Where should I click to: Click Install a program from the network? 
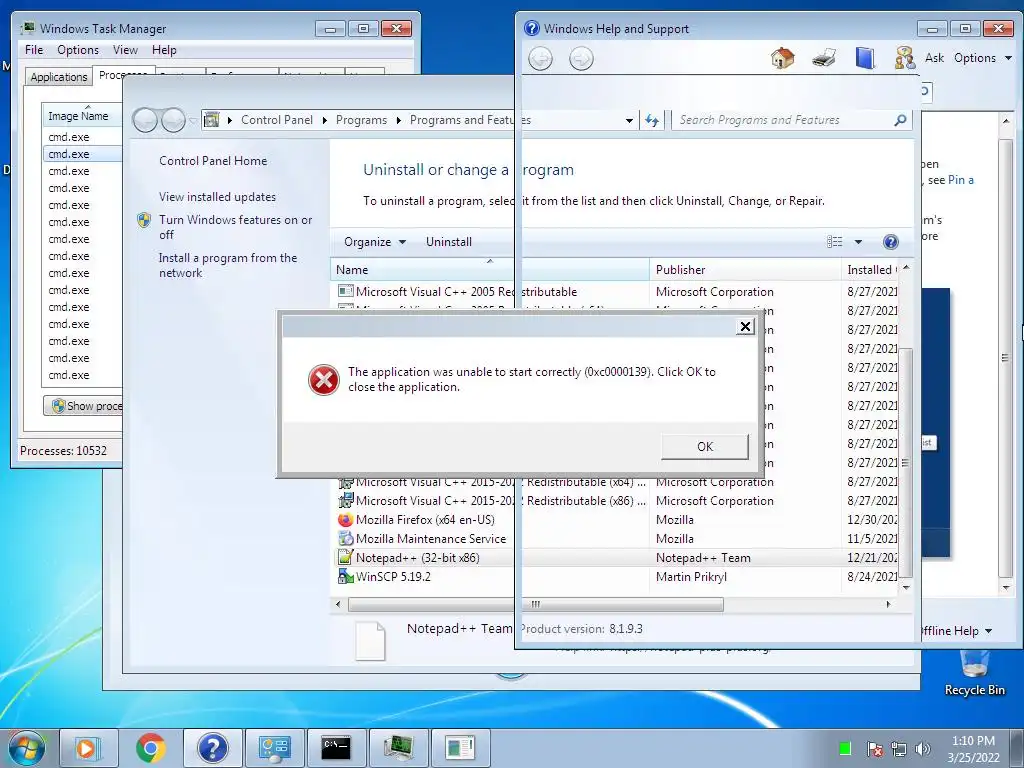tap(227, 265)
